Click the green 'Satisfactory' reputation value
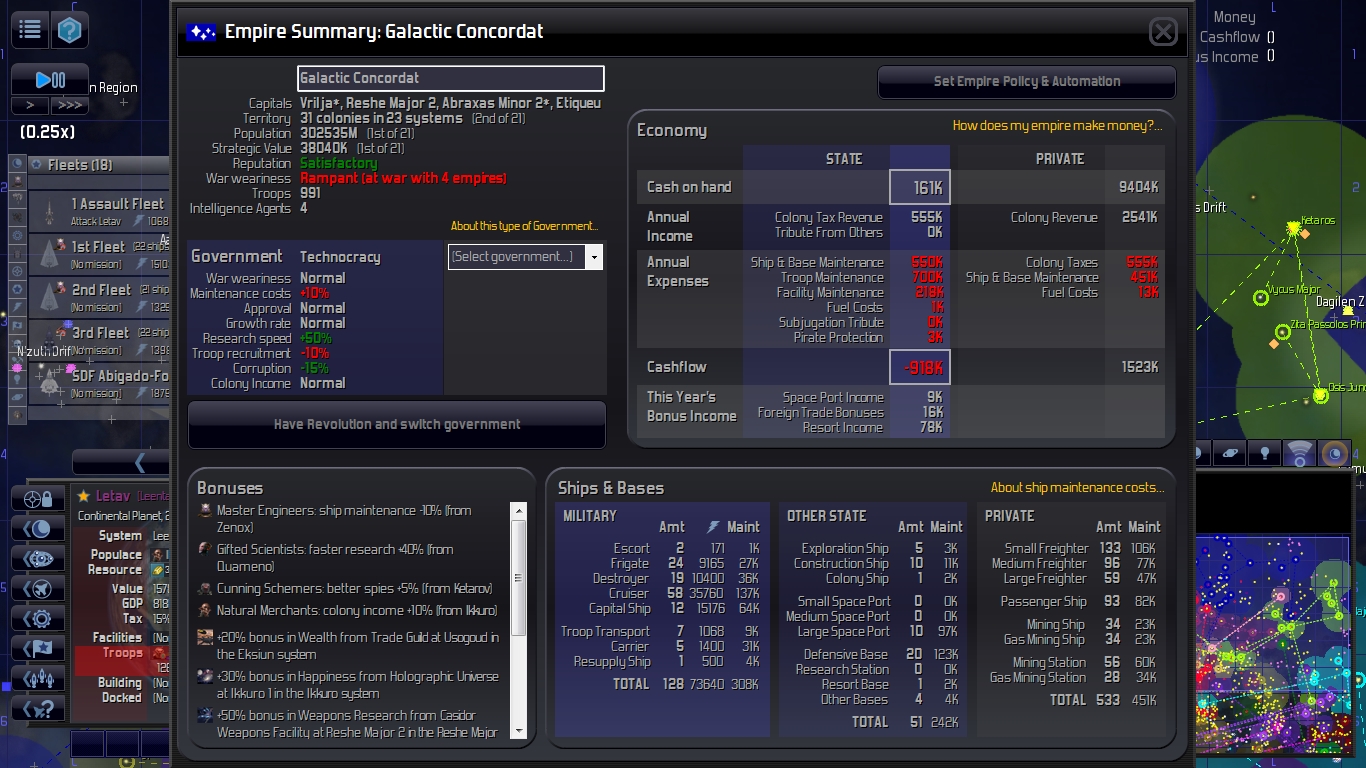Image resolution: width=1366 pixels, height=768 pixels. [338, 163]
